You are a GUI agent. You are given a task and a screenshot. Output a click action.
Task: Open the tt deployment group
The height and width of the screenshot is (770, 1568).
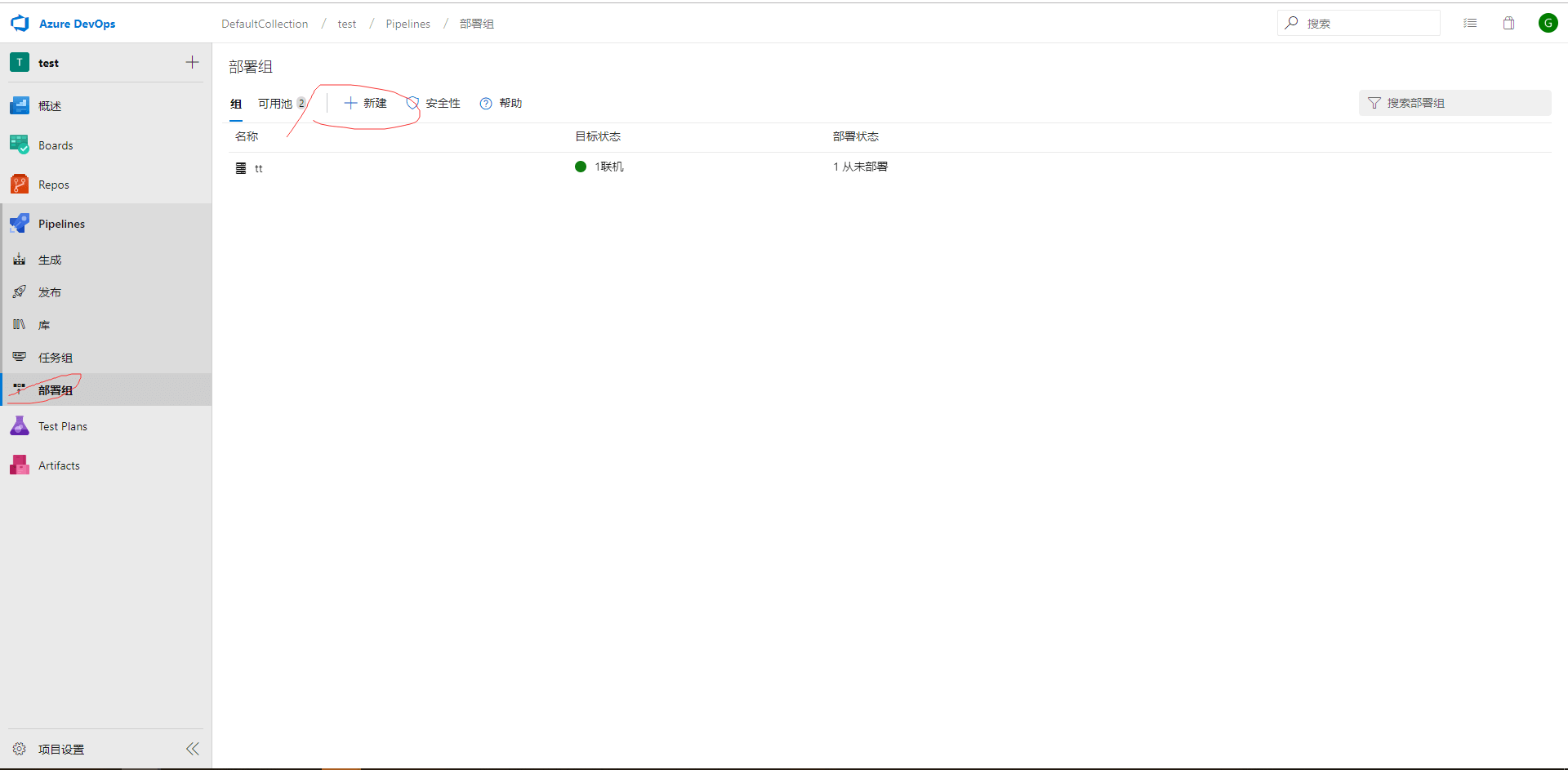pos(258,168)
